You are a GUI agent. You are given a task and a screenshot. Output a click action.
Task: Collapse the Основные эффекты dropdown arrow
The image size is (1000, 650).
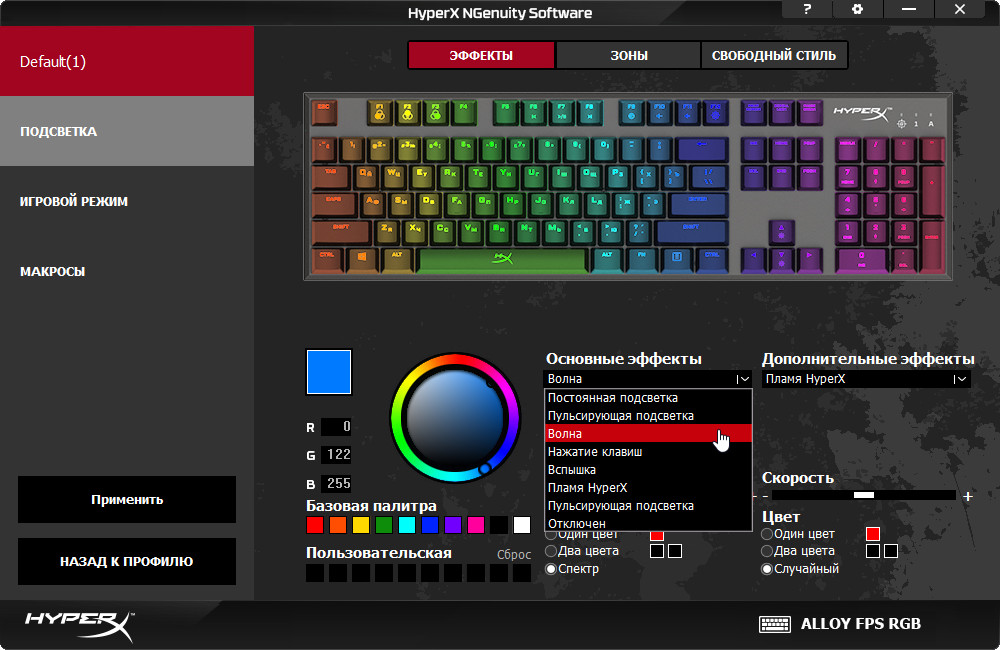click(x=743, y=379)
